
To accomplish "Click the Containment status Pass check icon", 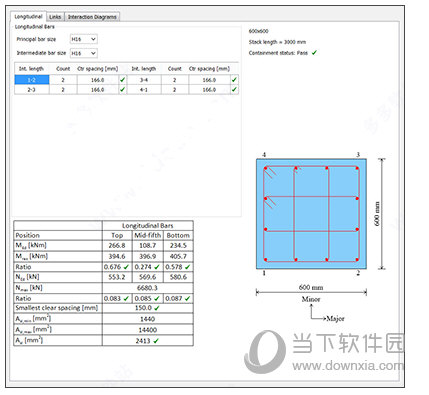I will coord(314,52).
